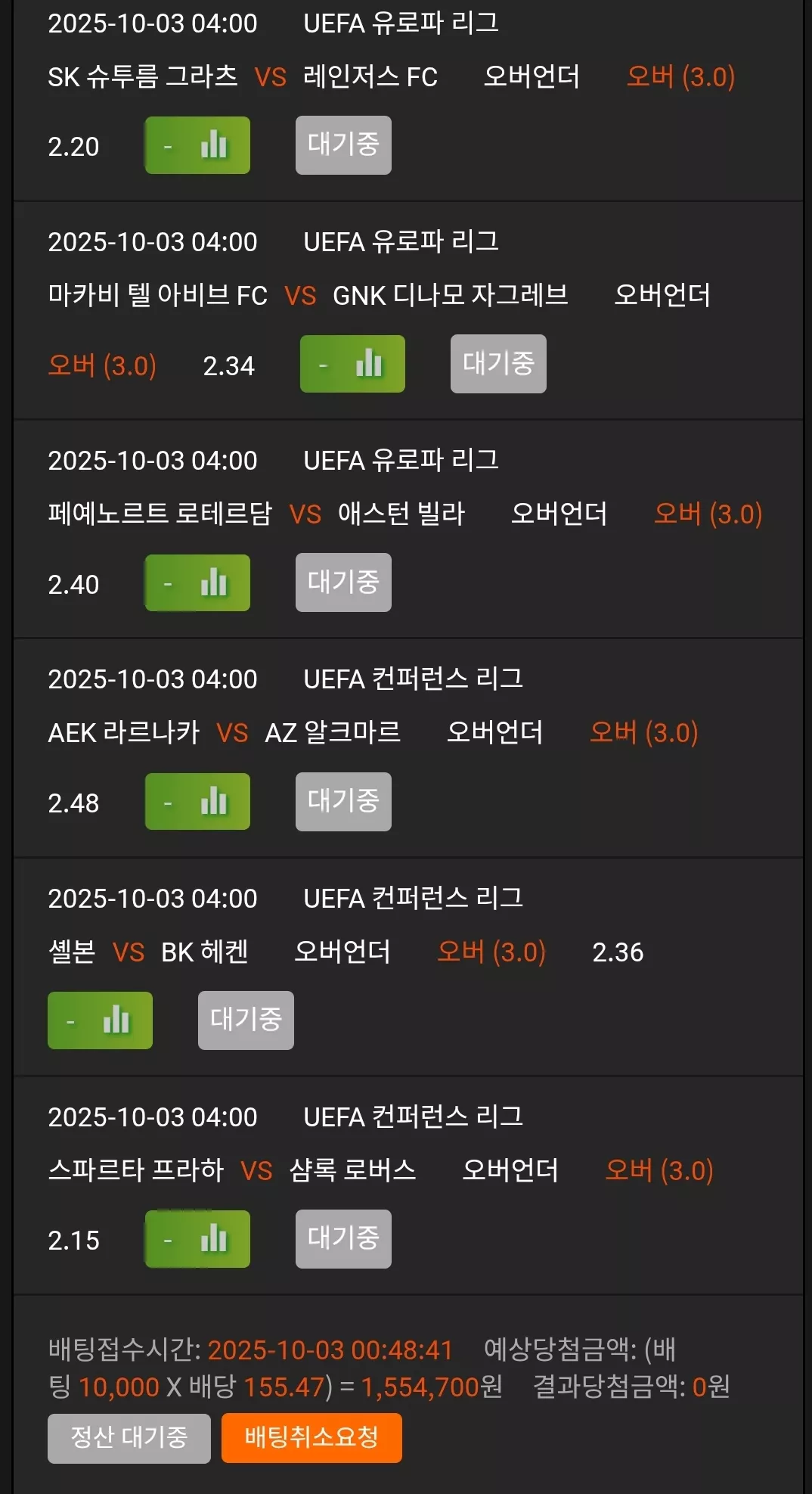Click the 정산 대기중 button
This screenshot has width=812, height=1494.
pos(129,1438)
